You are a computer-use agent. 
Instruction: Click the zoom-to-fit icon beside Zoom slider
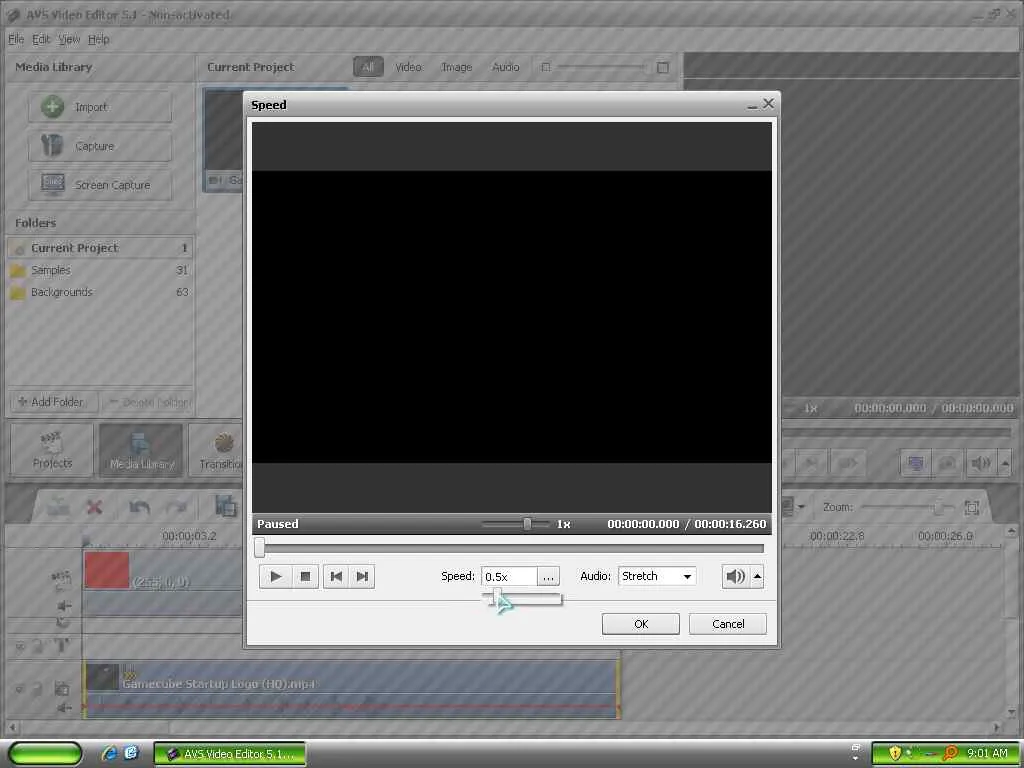click(971, 507)
